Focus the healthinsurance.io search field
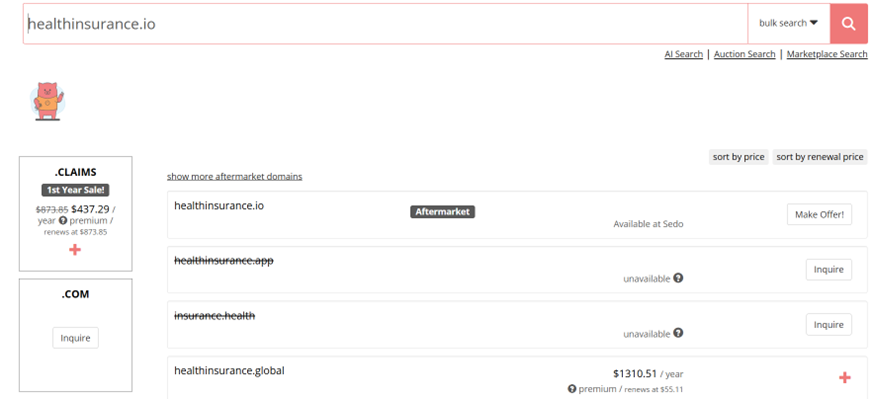873x399 pixels. click(x=386, y=24)
